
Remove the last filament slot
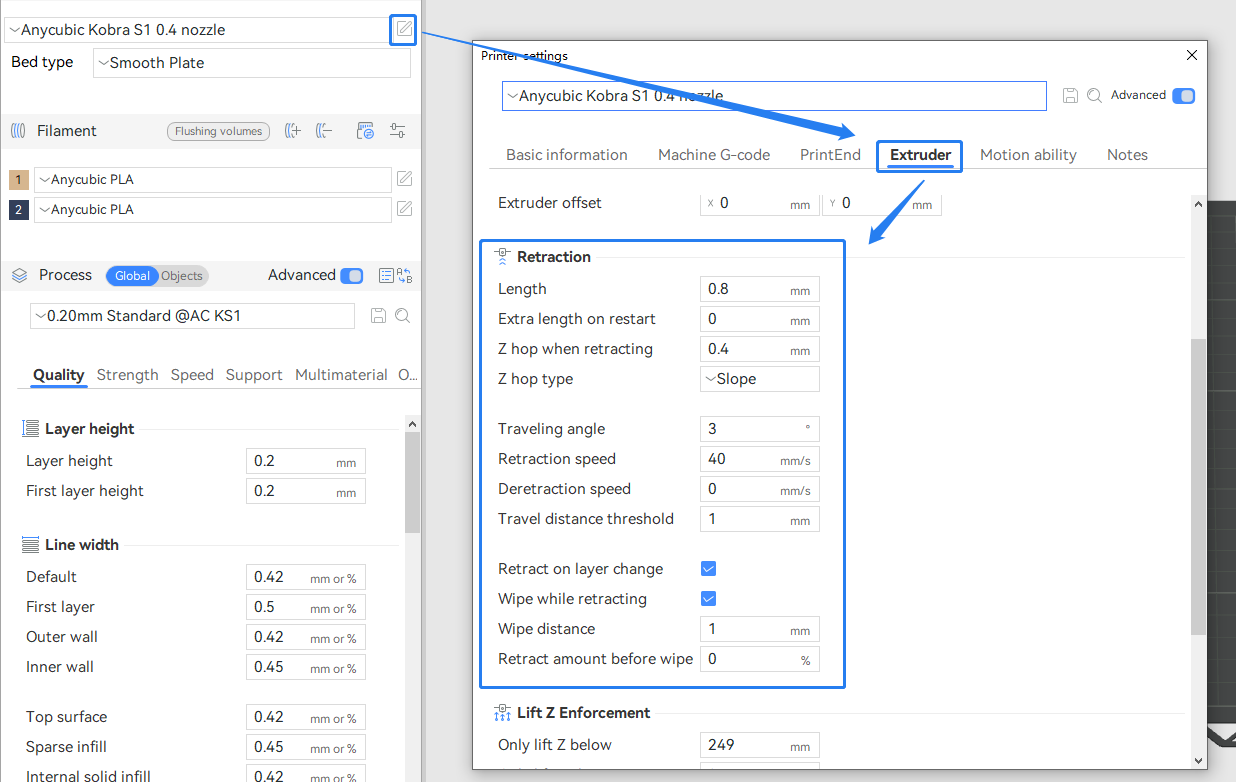click(323, 131)
